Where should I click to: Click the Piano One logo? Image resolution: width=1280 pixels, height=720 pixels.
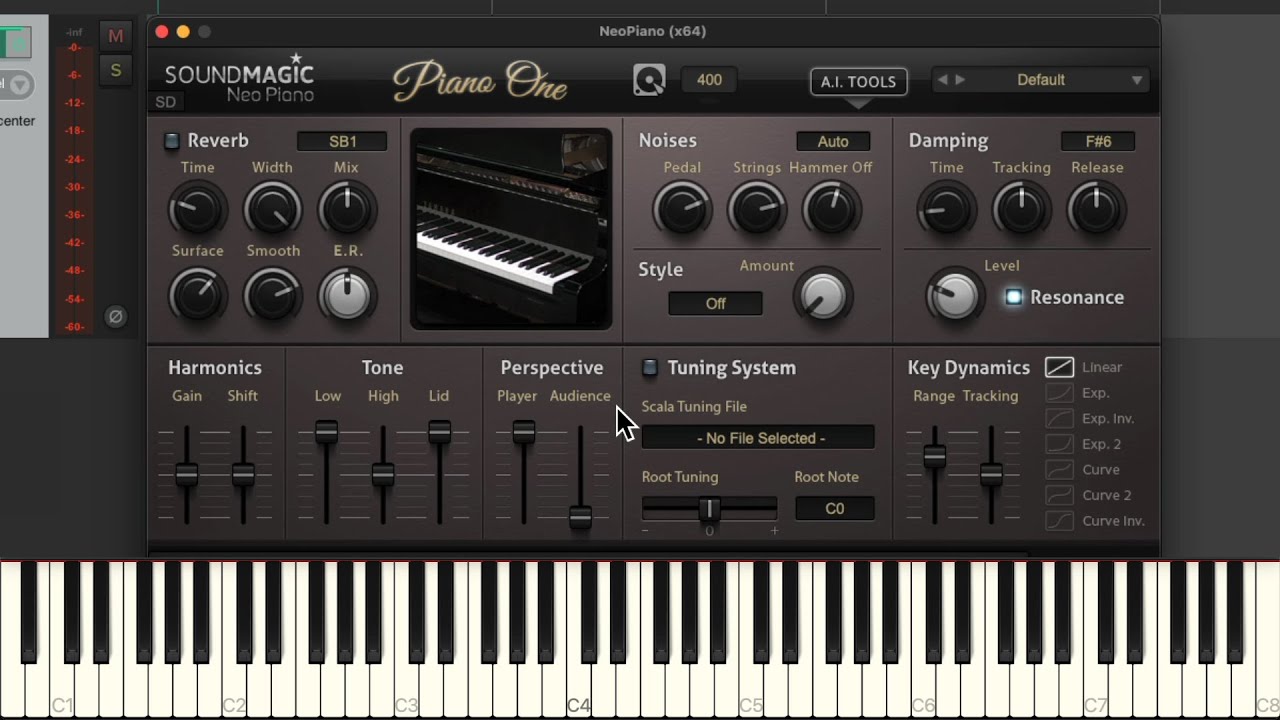(x=480, y=82)
